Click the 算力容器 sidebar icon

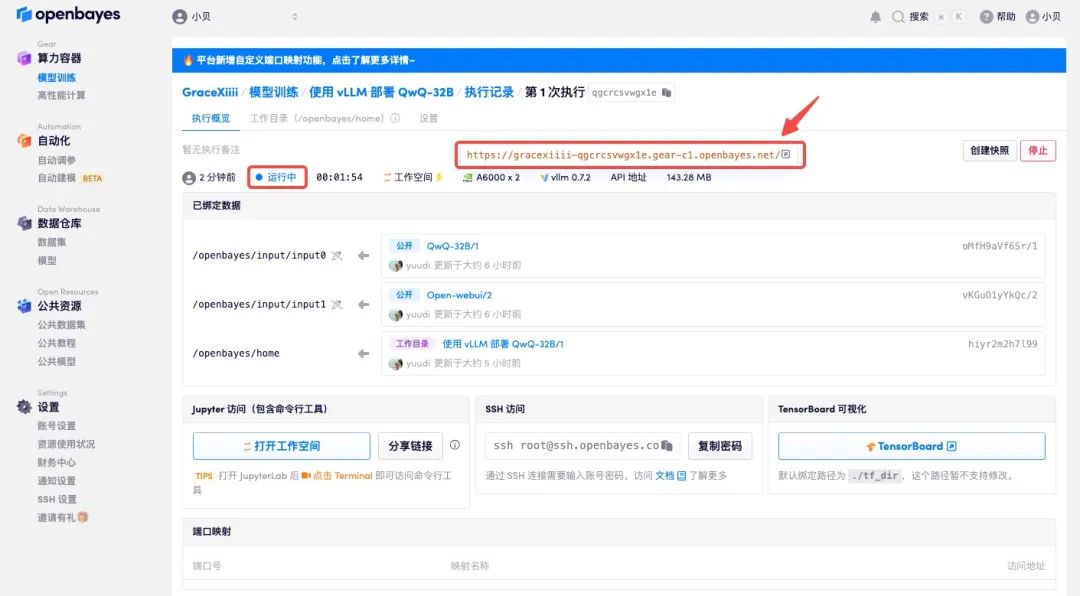(24, 59)
